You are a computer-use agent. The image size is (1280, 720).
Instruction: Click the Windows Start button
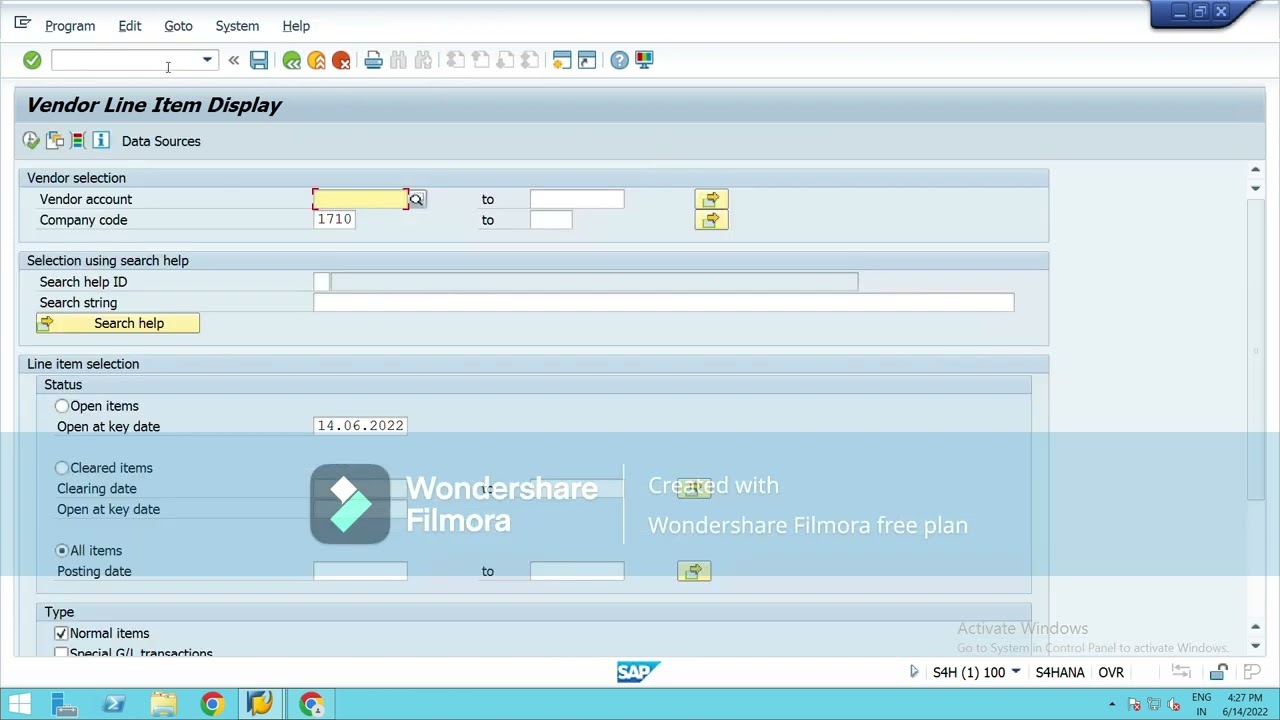tap(20, 704)
